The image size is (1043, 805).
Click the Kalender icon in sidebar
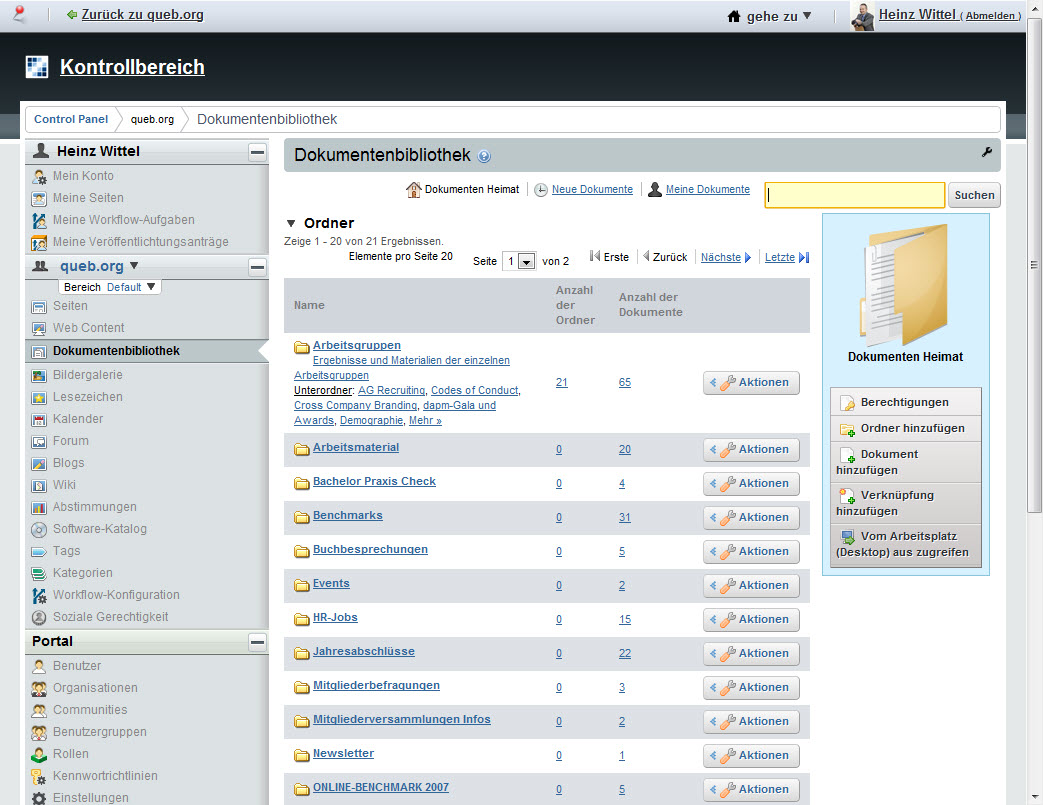[x=39, y=419]
